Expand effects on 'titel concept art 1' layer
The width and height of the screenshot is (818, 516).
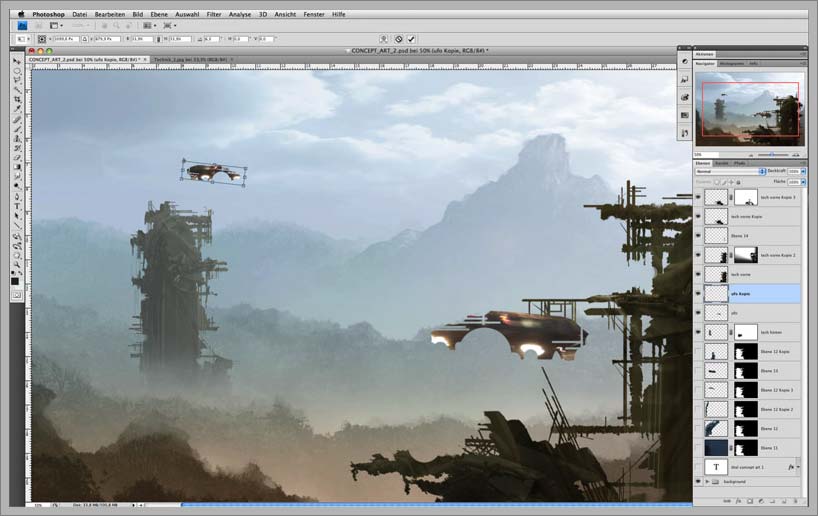[798, 467]
